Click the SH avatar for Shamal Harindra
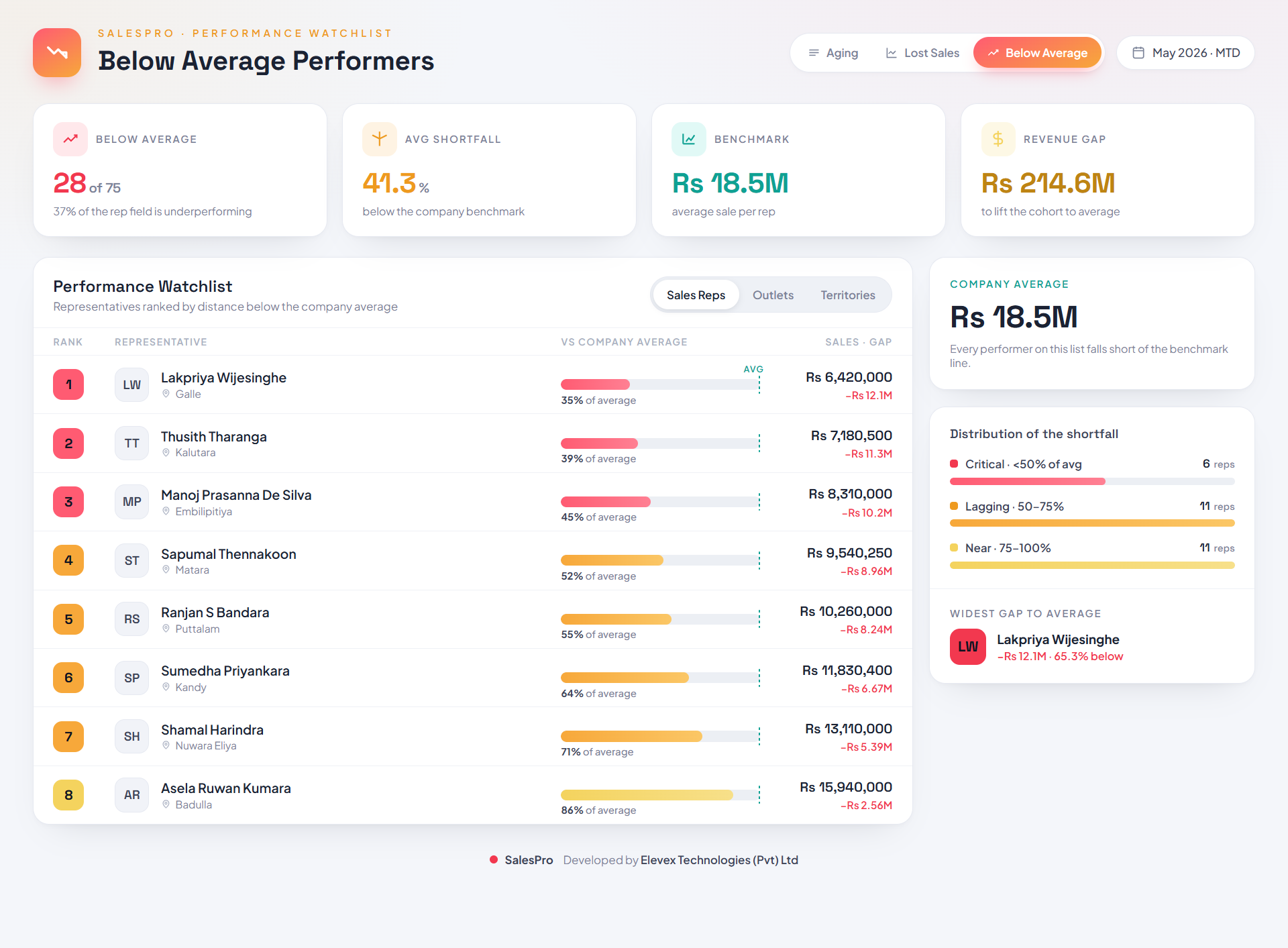This screenshot has width=1288, height=948. (x=131, y=737)
